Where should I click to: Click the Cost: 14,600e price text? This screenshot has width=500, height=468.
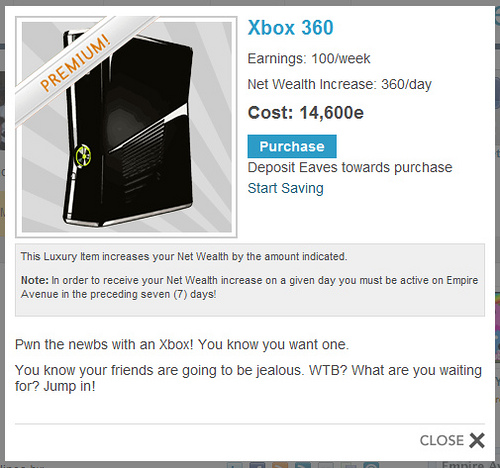306,113
